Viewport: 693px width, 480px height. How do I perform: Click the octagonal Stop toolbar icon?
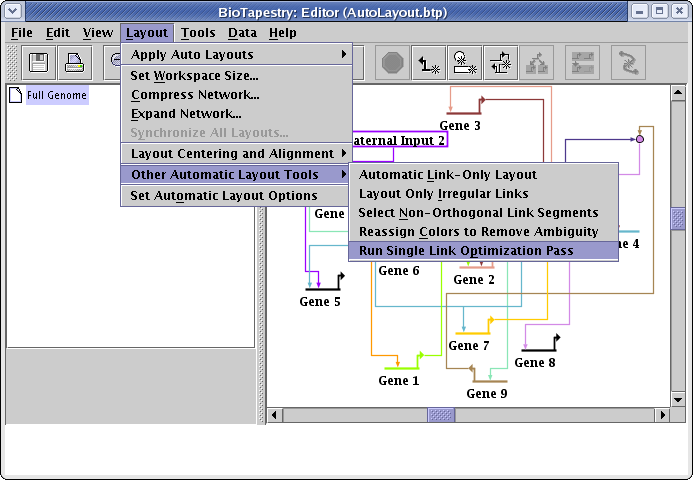[x=394, y=63]
